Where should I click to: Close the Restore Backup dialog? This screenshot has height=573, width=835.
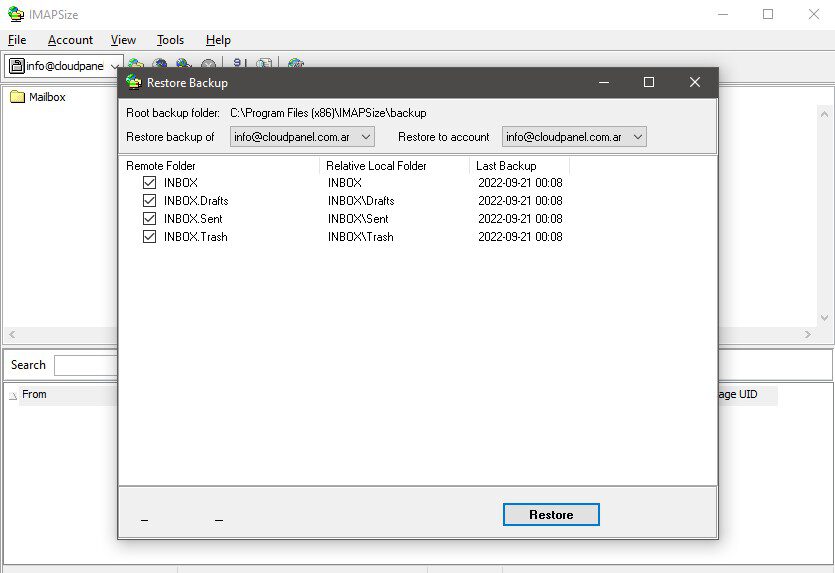695,82
